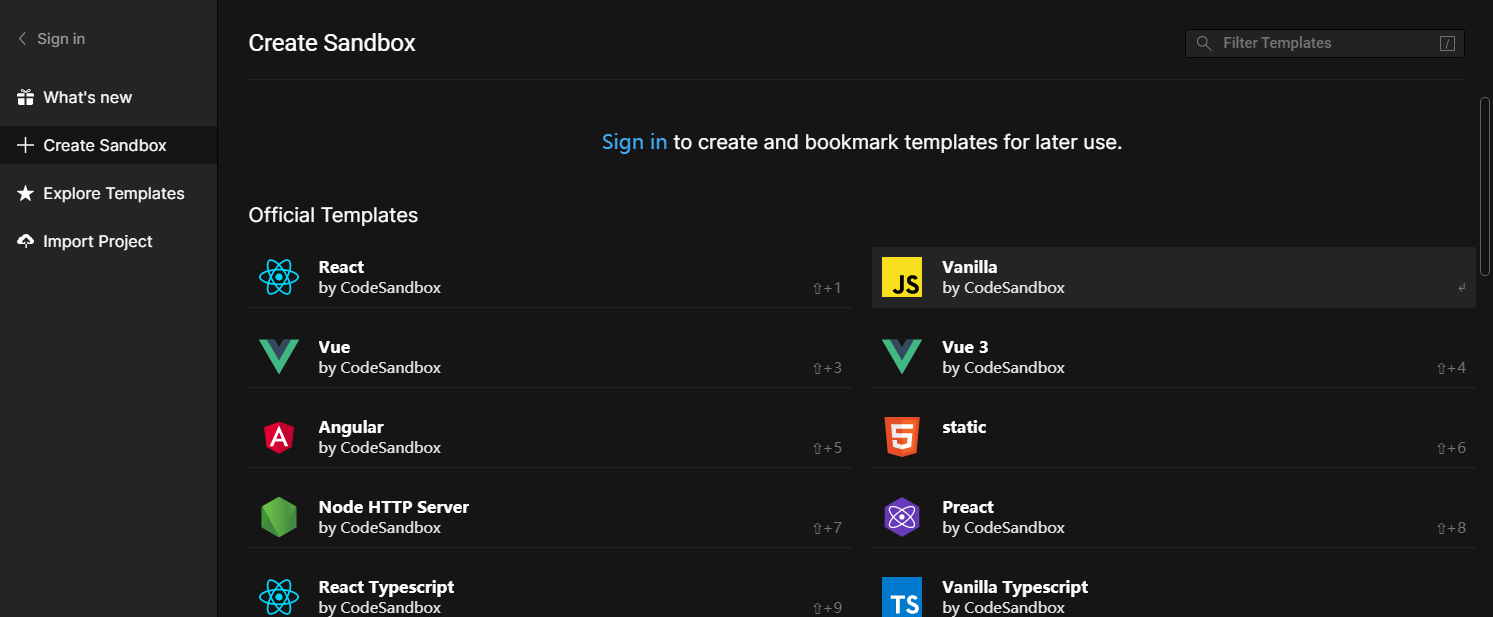Click "by CodeSandbox" under Angular
Screen dimensions: 1493x617
click(x=380, y=447)
